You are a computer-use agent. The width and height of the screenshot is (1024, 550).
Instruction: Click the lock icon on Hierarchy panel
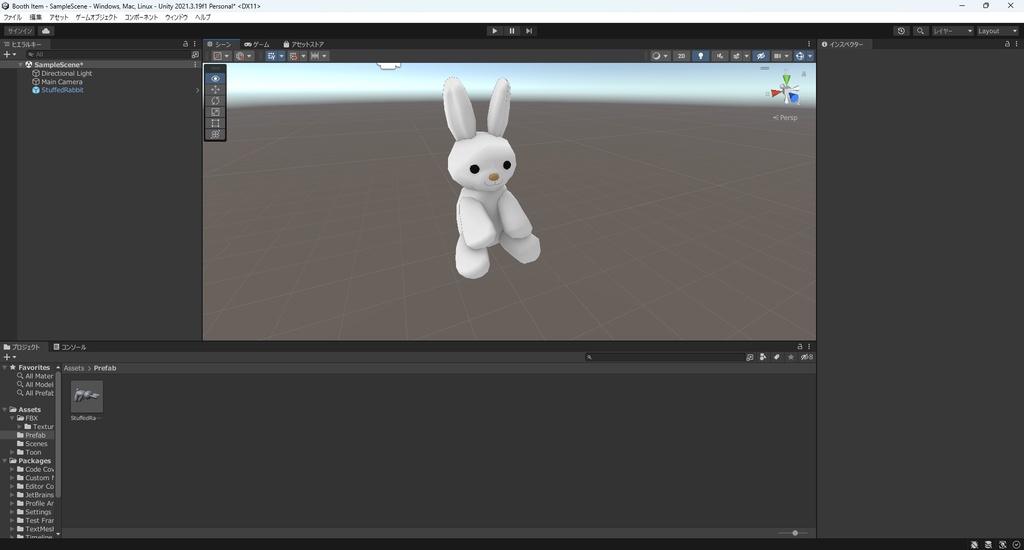pos(185,44)
